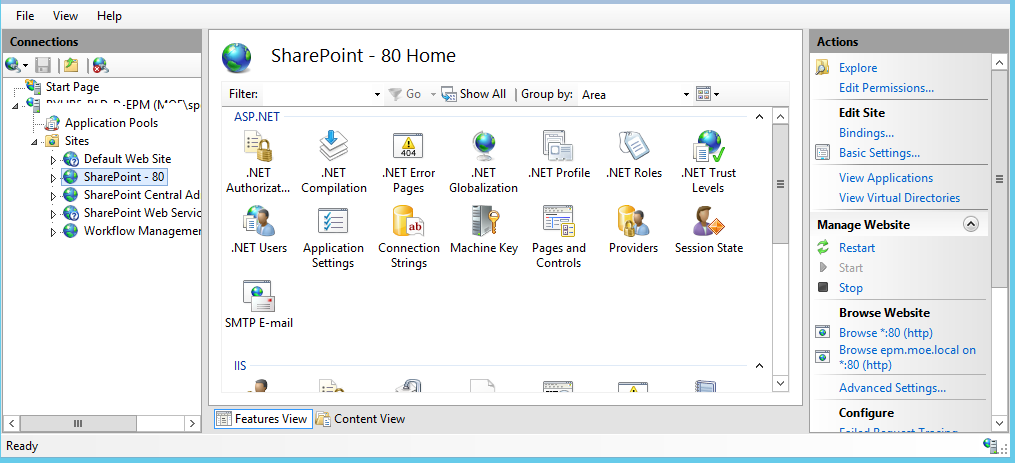Click feature list scrollbar up arrow
The width and height of the screenshot is (1015, 463).
click(780, 117)
